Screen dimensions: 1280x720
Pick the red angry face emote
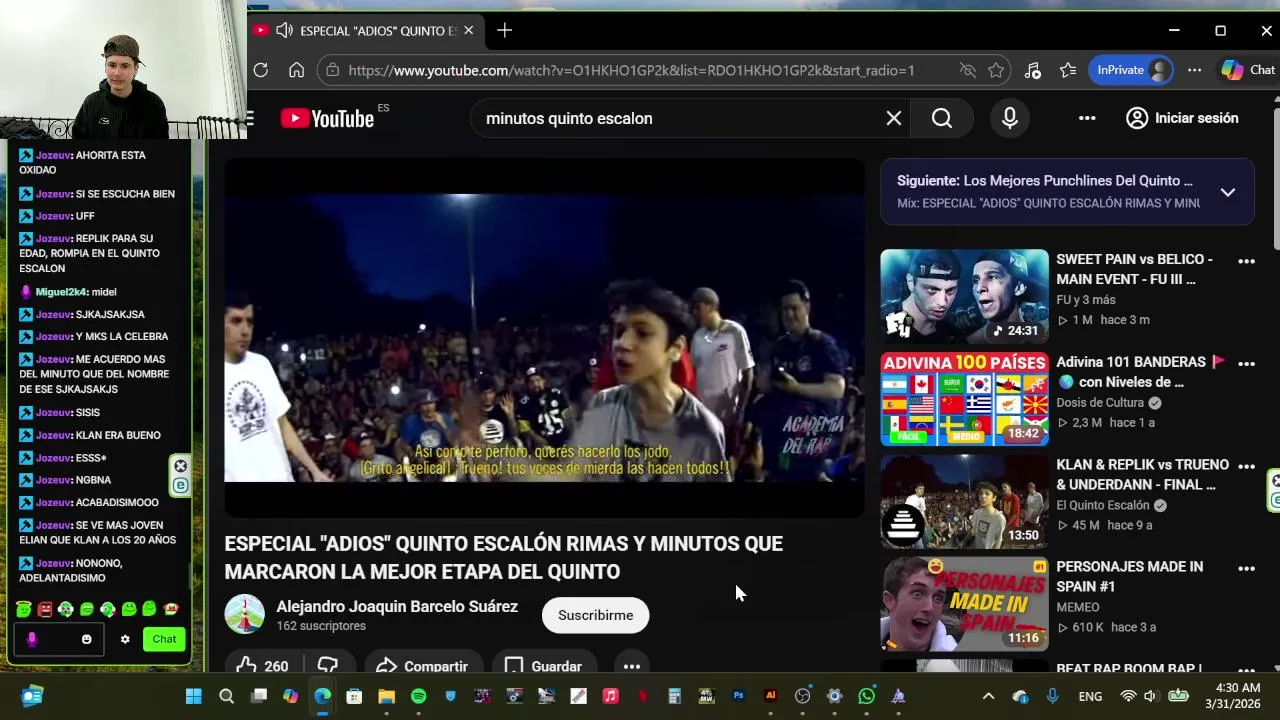point(45,609)
